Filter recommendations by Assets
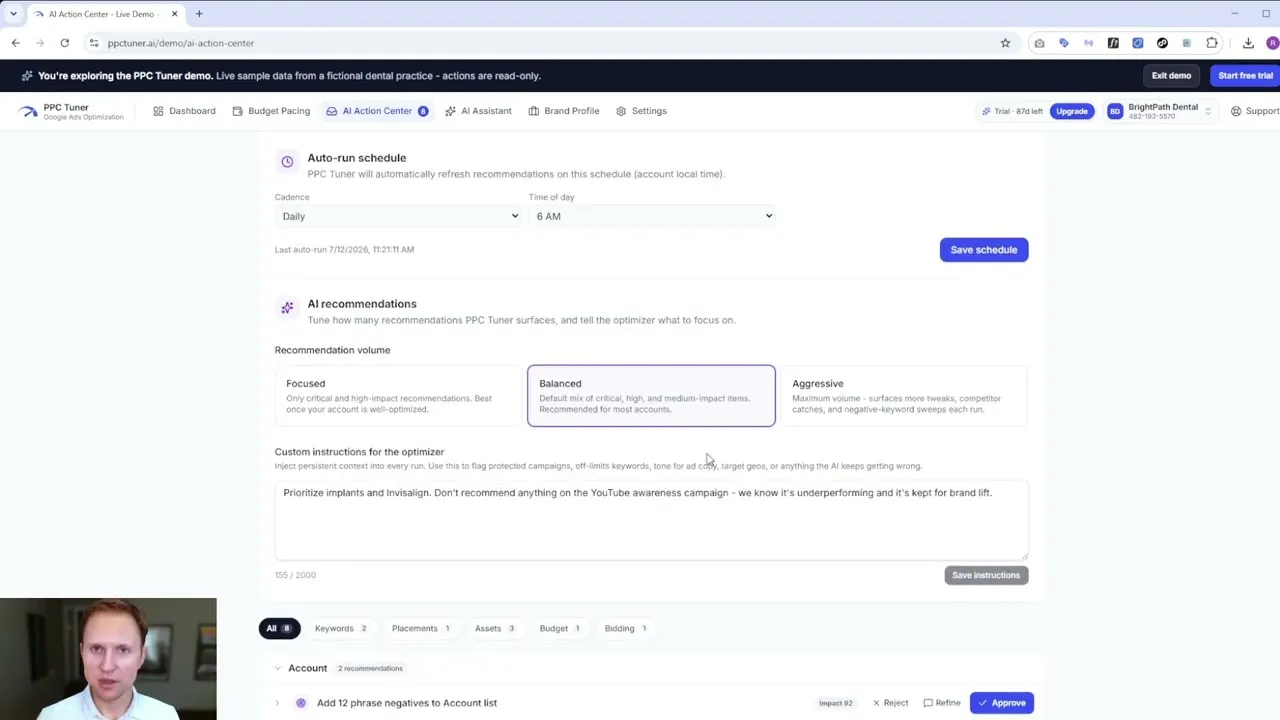This screenshot has width=1280, height=720. tap(495, 628)
